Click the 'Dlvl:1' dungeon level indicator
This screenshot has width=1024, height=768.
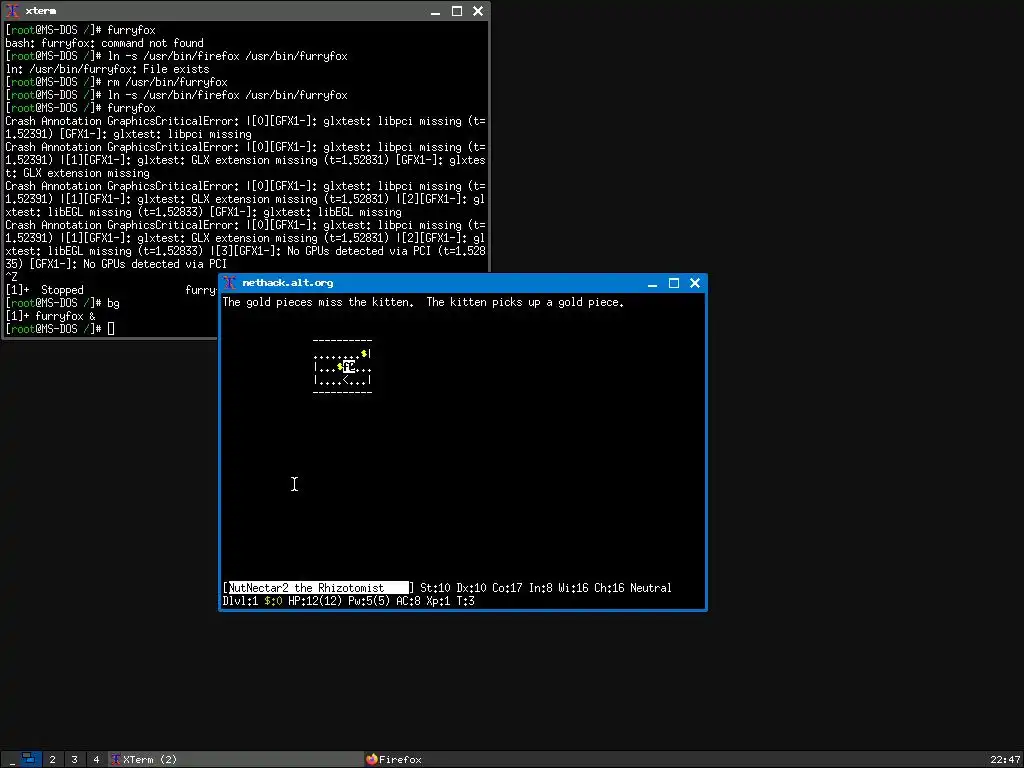(240, 601)
